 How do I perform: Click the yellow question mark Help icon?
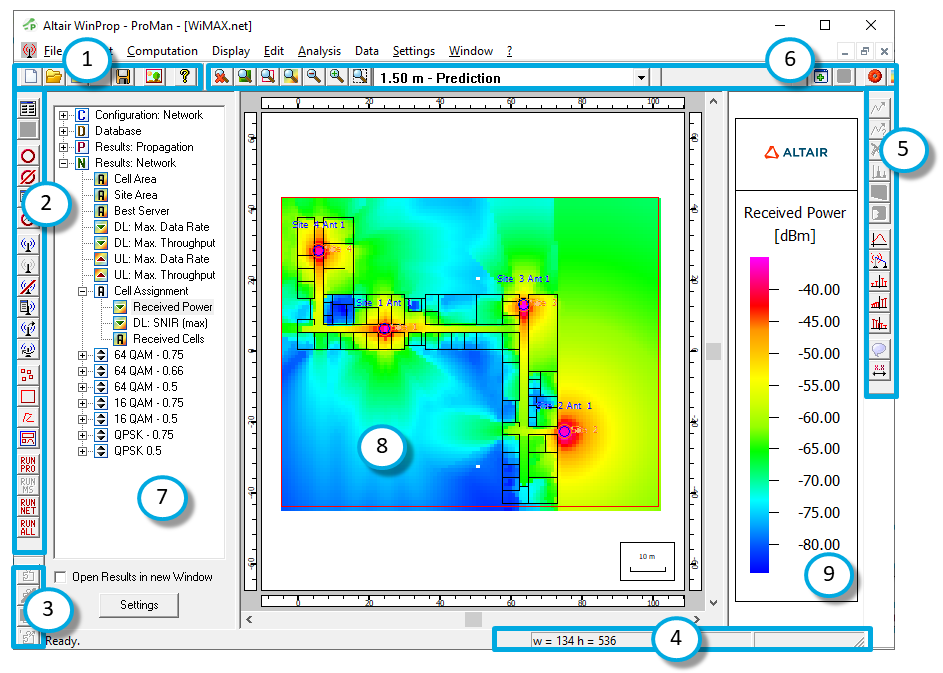pos(184,77)
